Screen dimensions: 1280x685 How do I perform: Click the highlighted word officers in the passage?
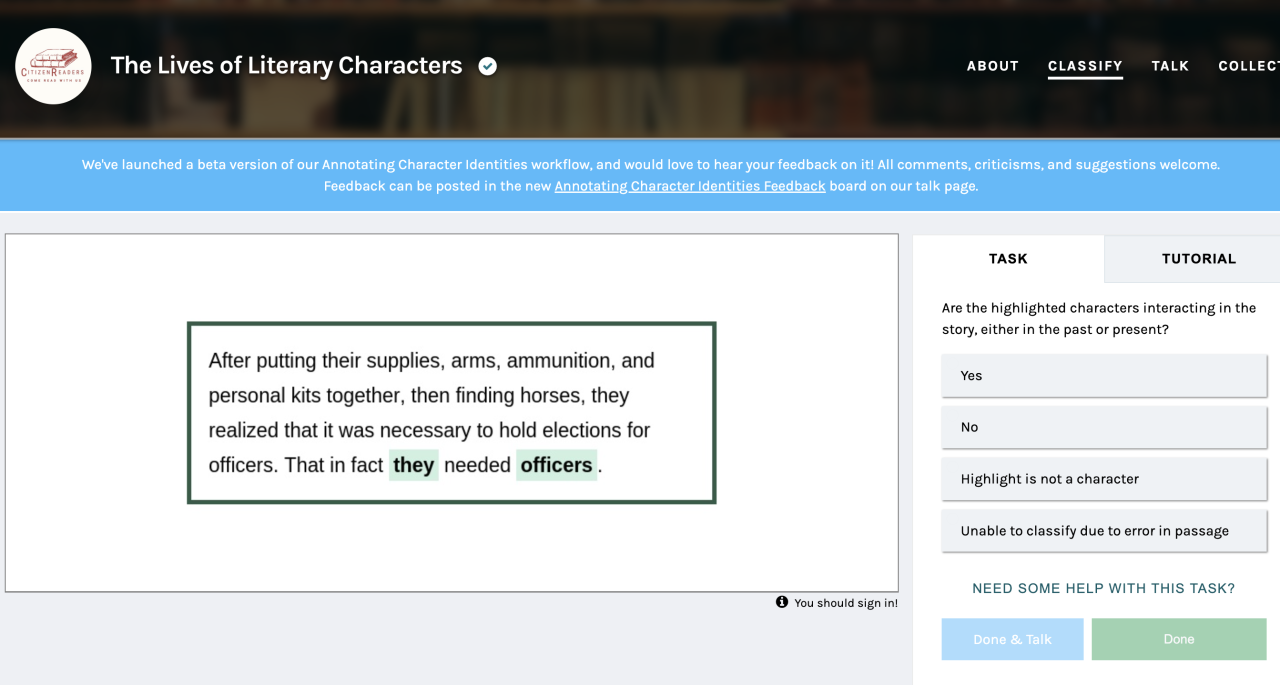[556, 465]
